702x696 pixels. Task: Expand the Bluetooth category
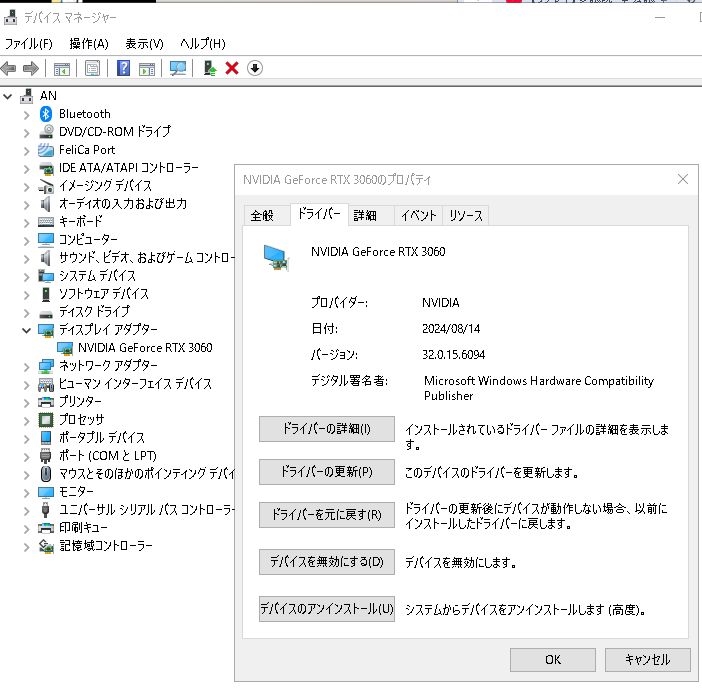pos(26,115)
